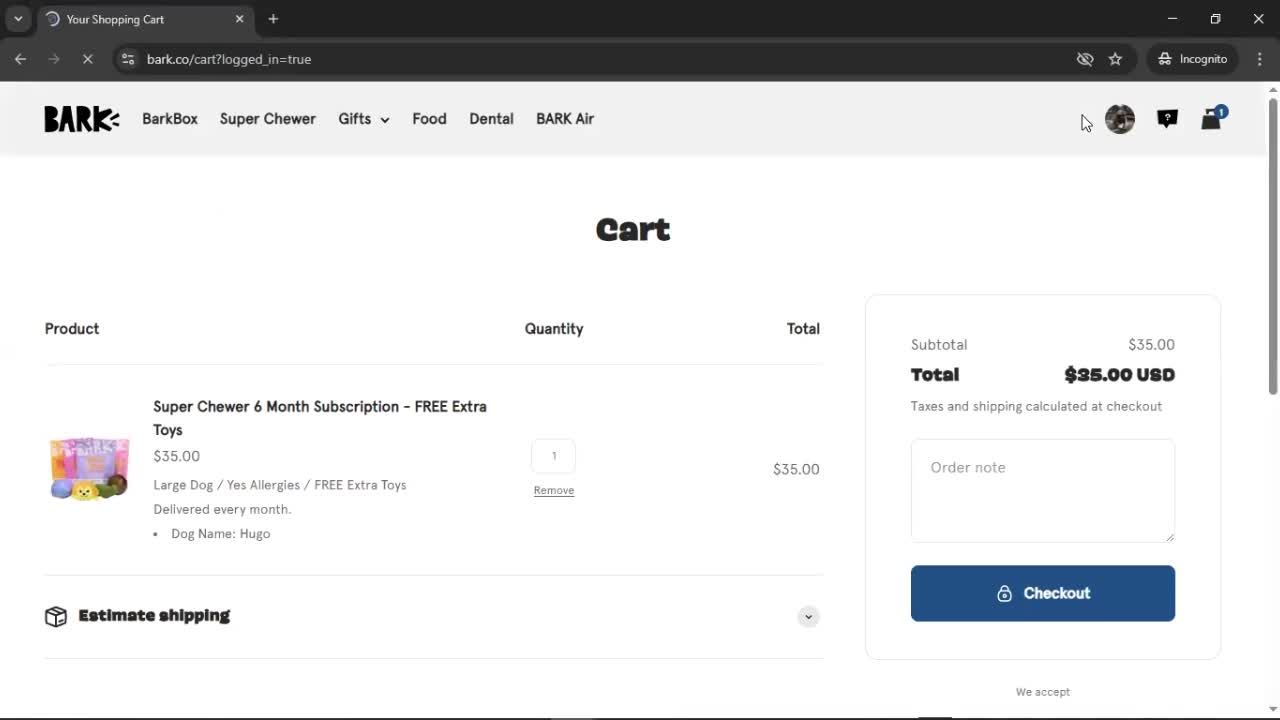Click the Estimate shipping box icon

click(x=56, y=616)
